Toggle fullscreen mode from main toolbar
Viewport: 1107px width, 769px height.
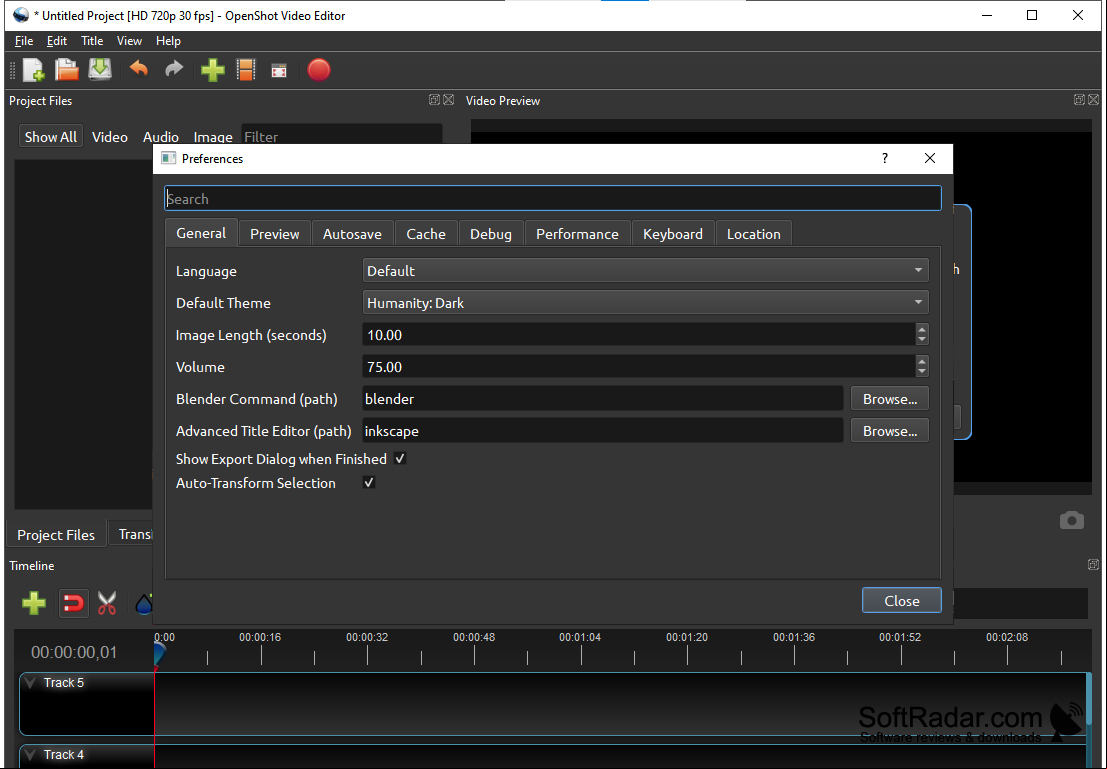[280, 70]
